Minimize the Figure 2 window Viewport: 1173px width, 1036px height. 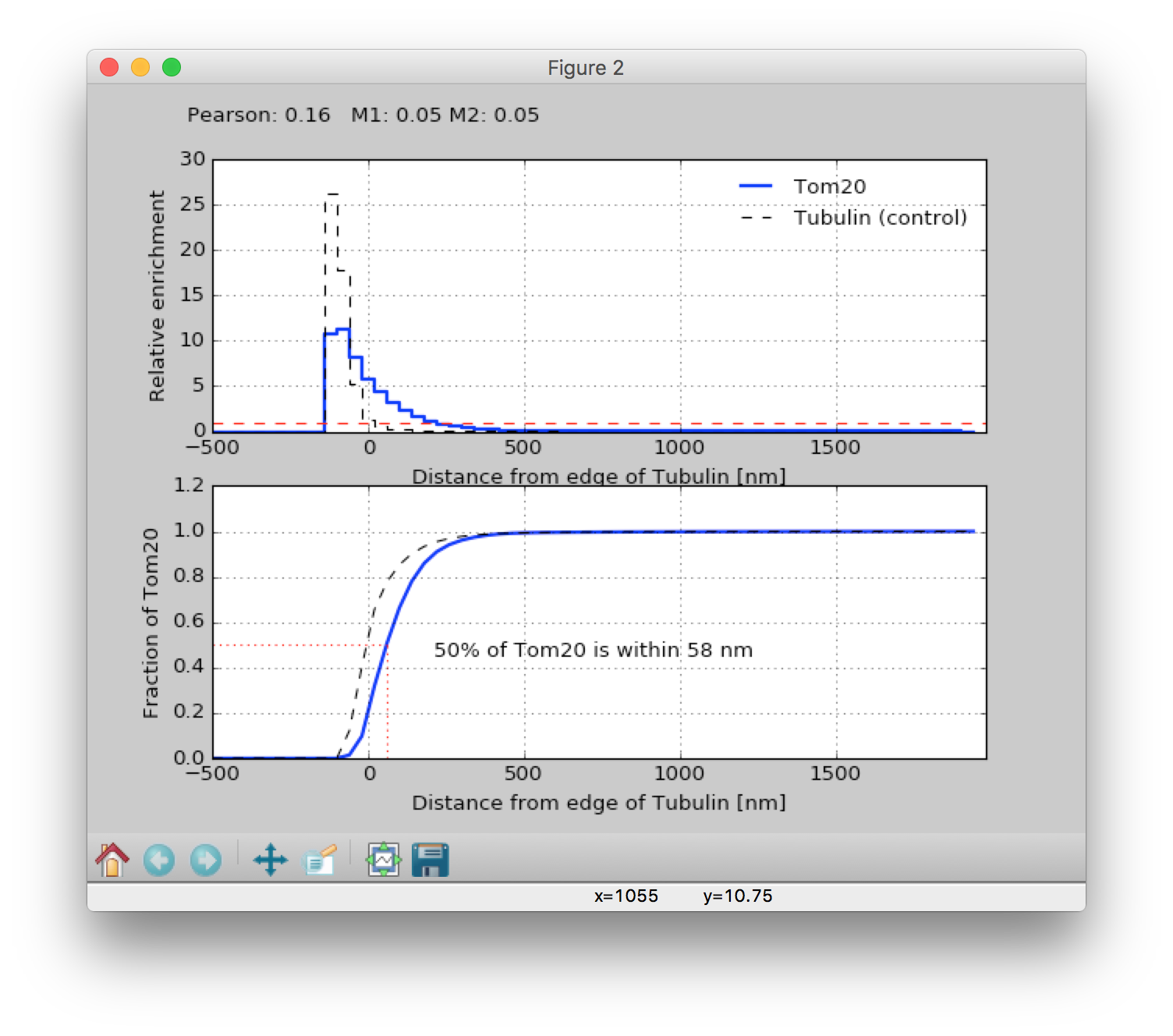(140, 68)
